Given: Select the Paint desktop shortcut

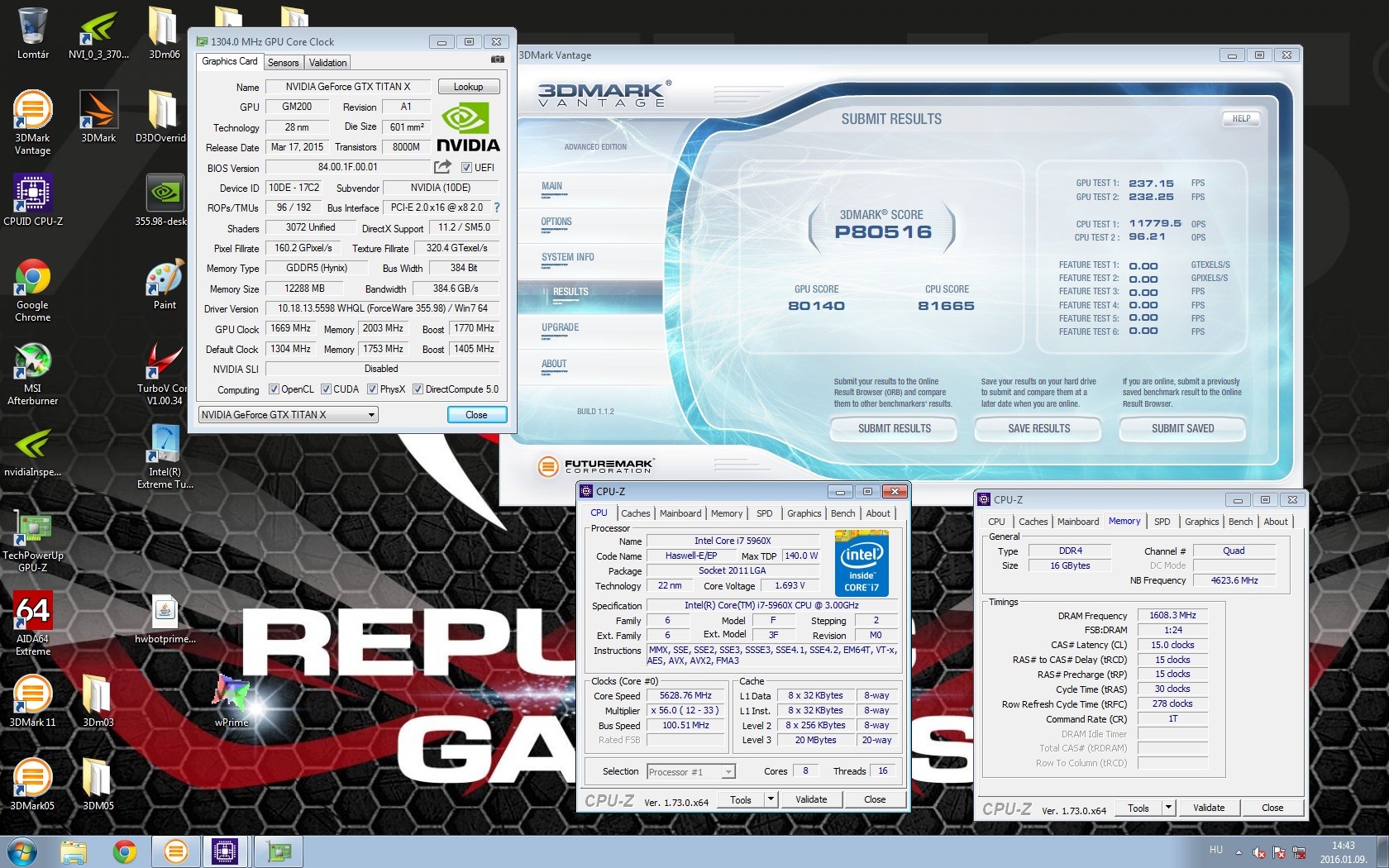Looking at the screenshot, I should click(165, 286).
